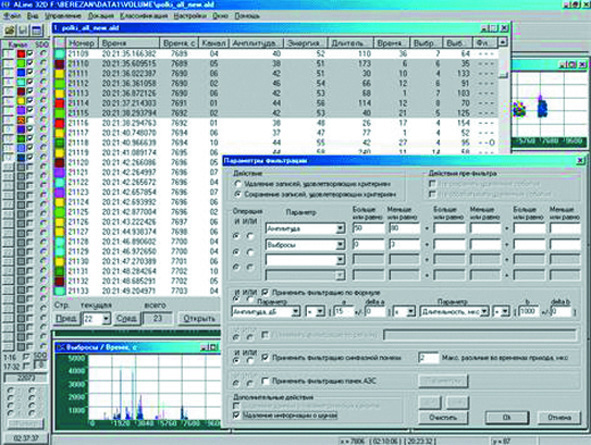Screen dimensions: 591x445
Task: Open the Амплитуда parameter dropdown
Action: (340, 229)
